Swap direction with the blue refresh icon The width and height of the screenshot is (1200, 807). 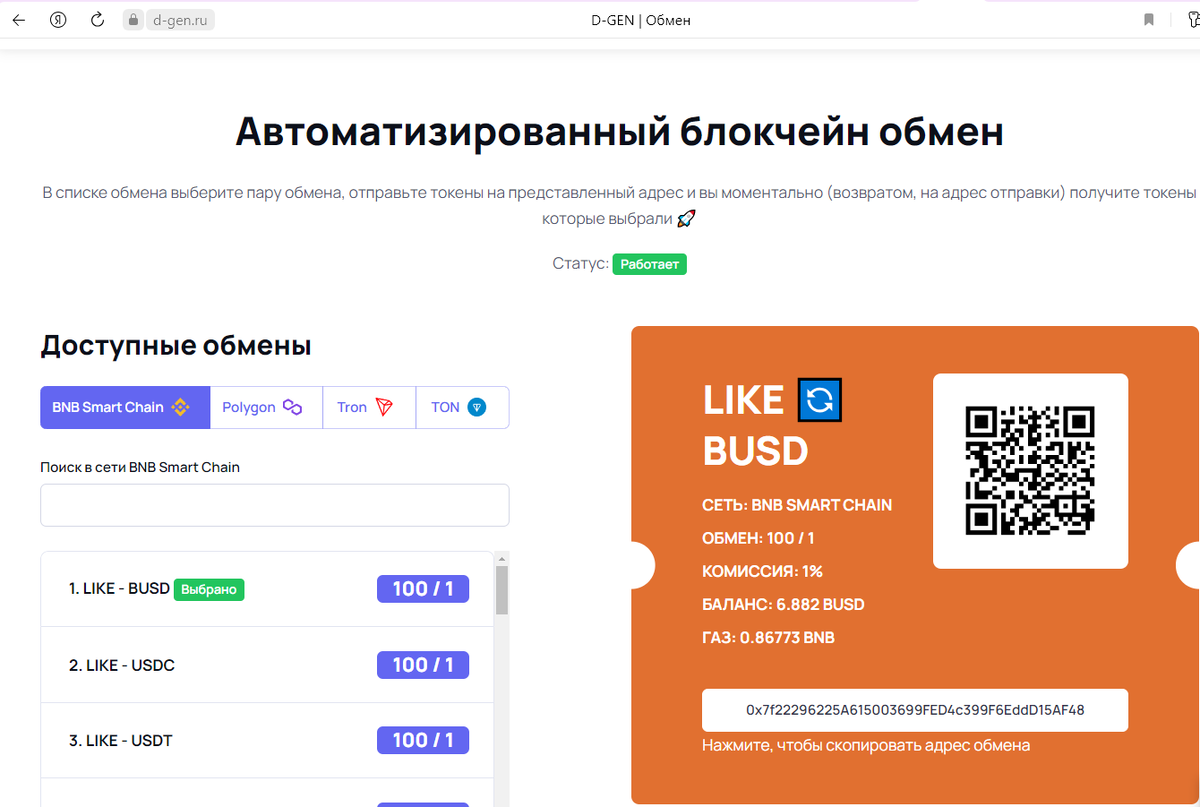pyautogui.click(x=820, y=400)
